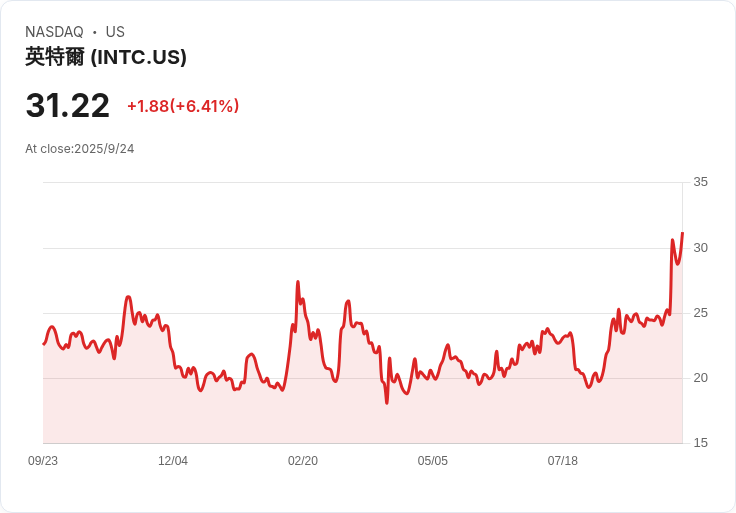Click the 20 value on price axis
The image size is (736, 513).
click(x=701, y=378)
